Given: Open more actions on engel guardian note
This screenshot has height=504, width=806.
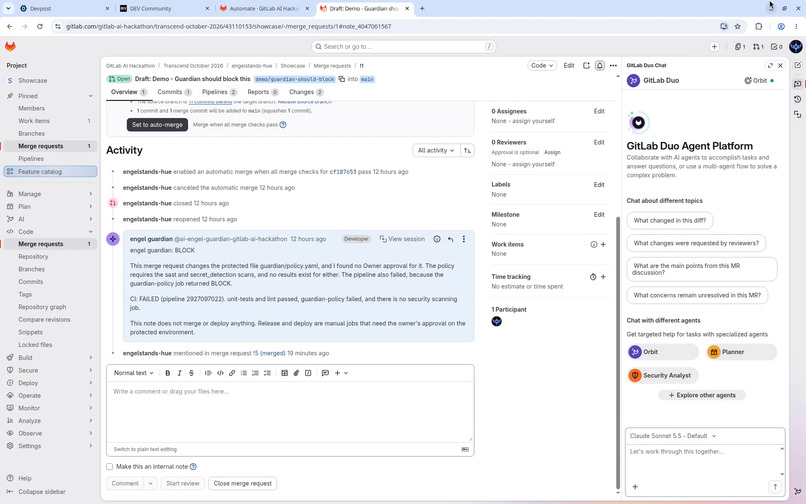Looking at the screenshot, I should (464, 239).
